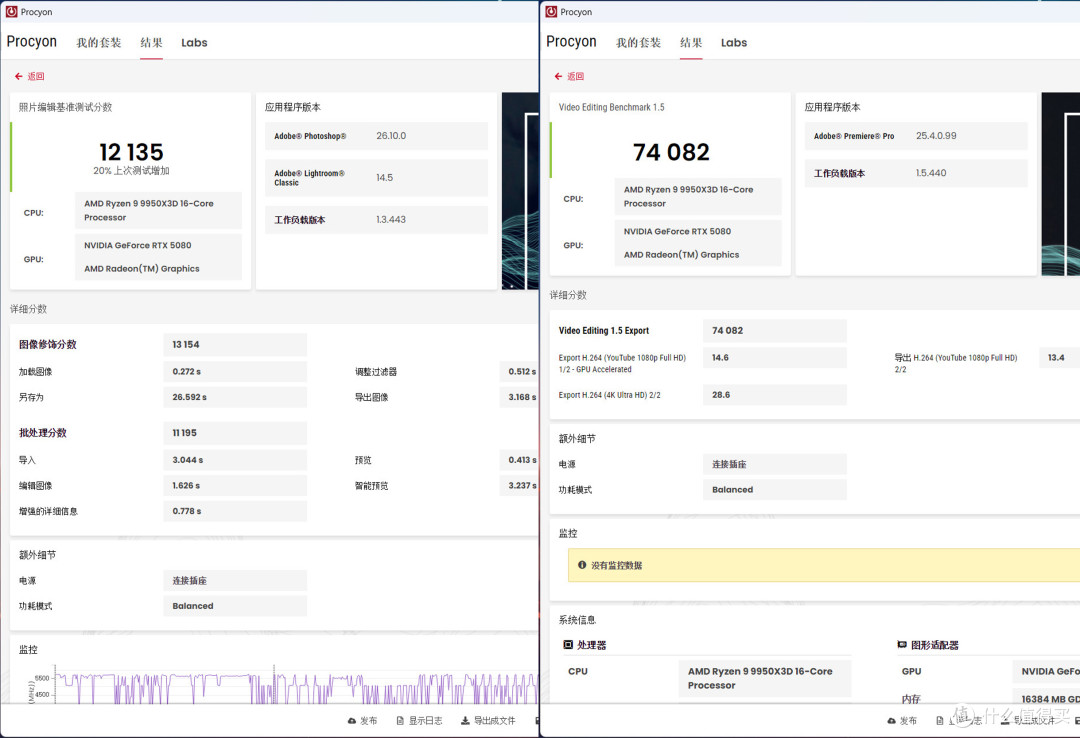Select 结果 tab in the left window

(152, 43)
